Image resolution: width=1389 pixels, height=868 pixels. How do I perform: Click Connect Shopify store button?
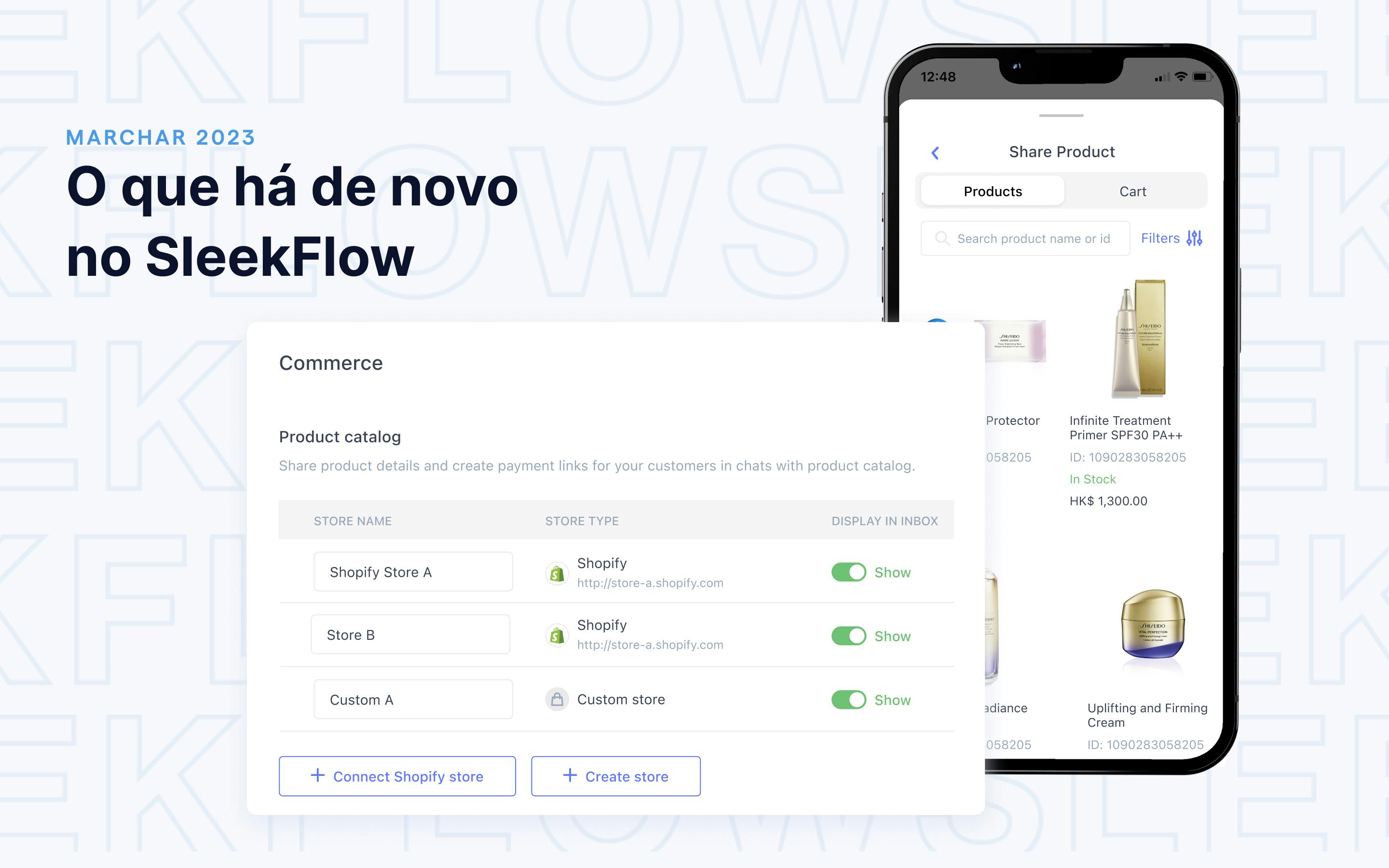[x=397, y=775]
